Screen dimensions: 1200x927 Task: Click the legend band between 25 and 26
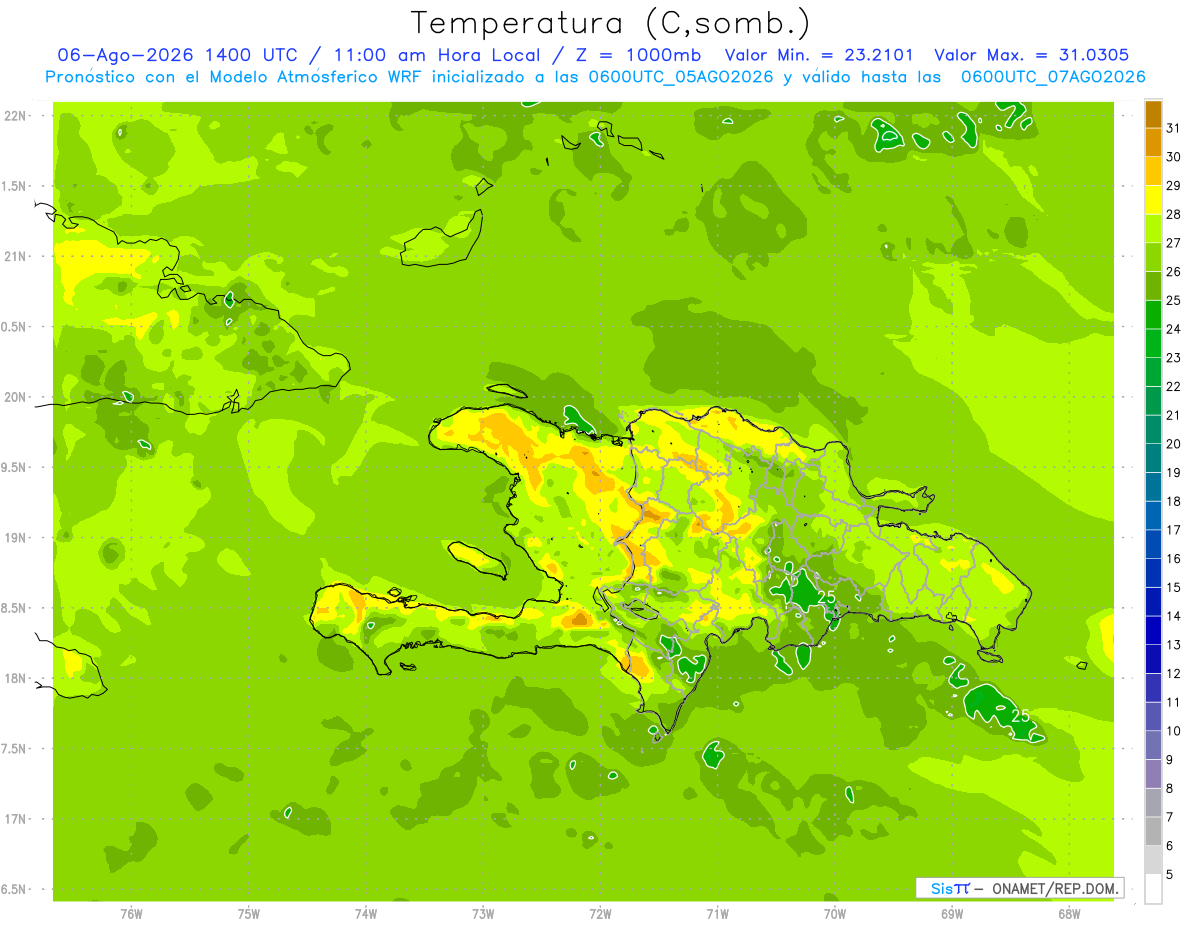1153,286
